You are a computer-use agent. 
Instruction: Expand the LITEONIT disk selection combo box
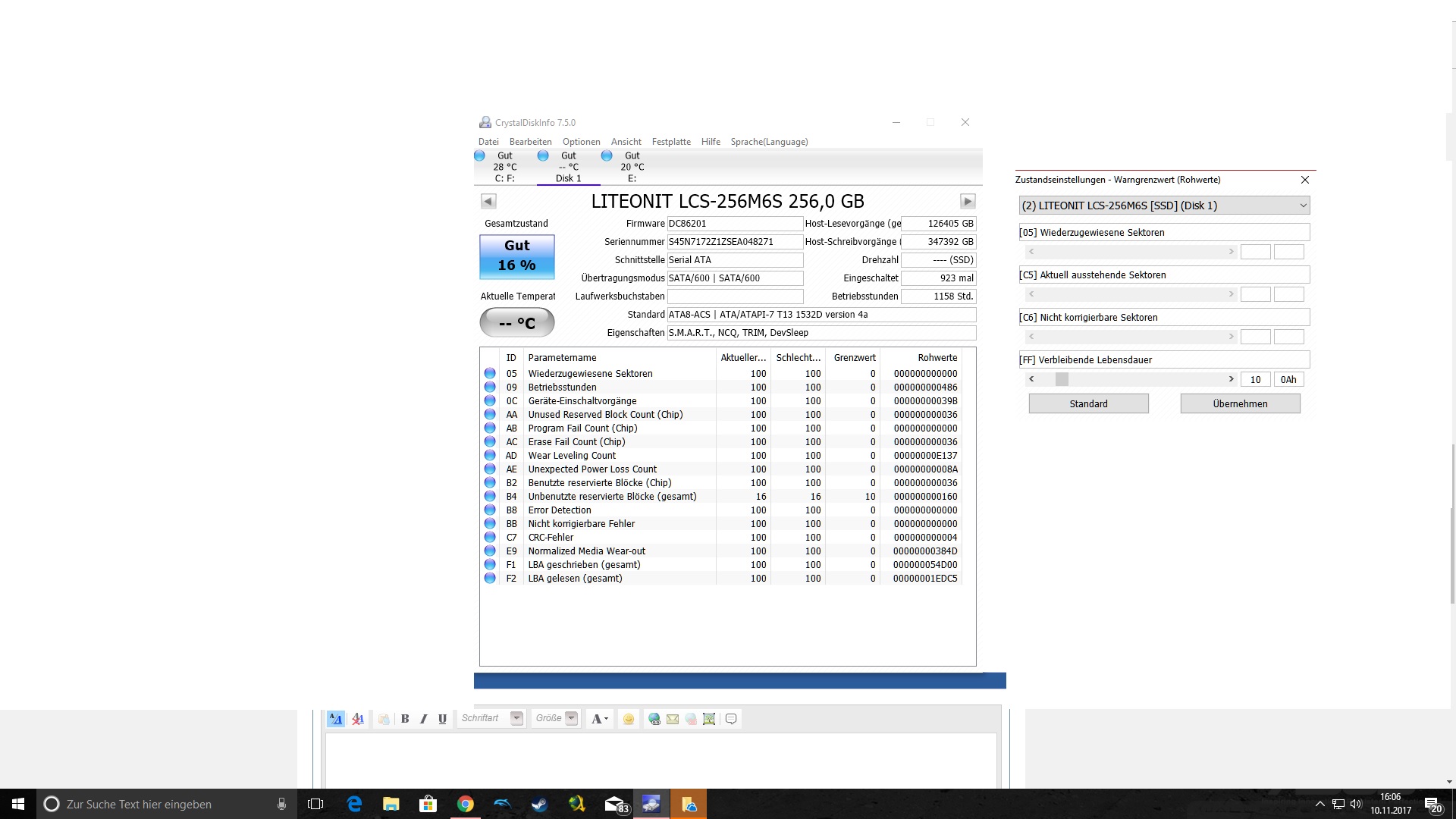point(1303,206)
